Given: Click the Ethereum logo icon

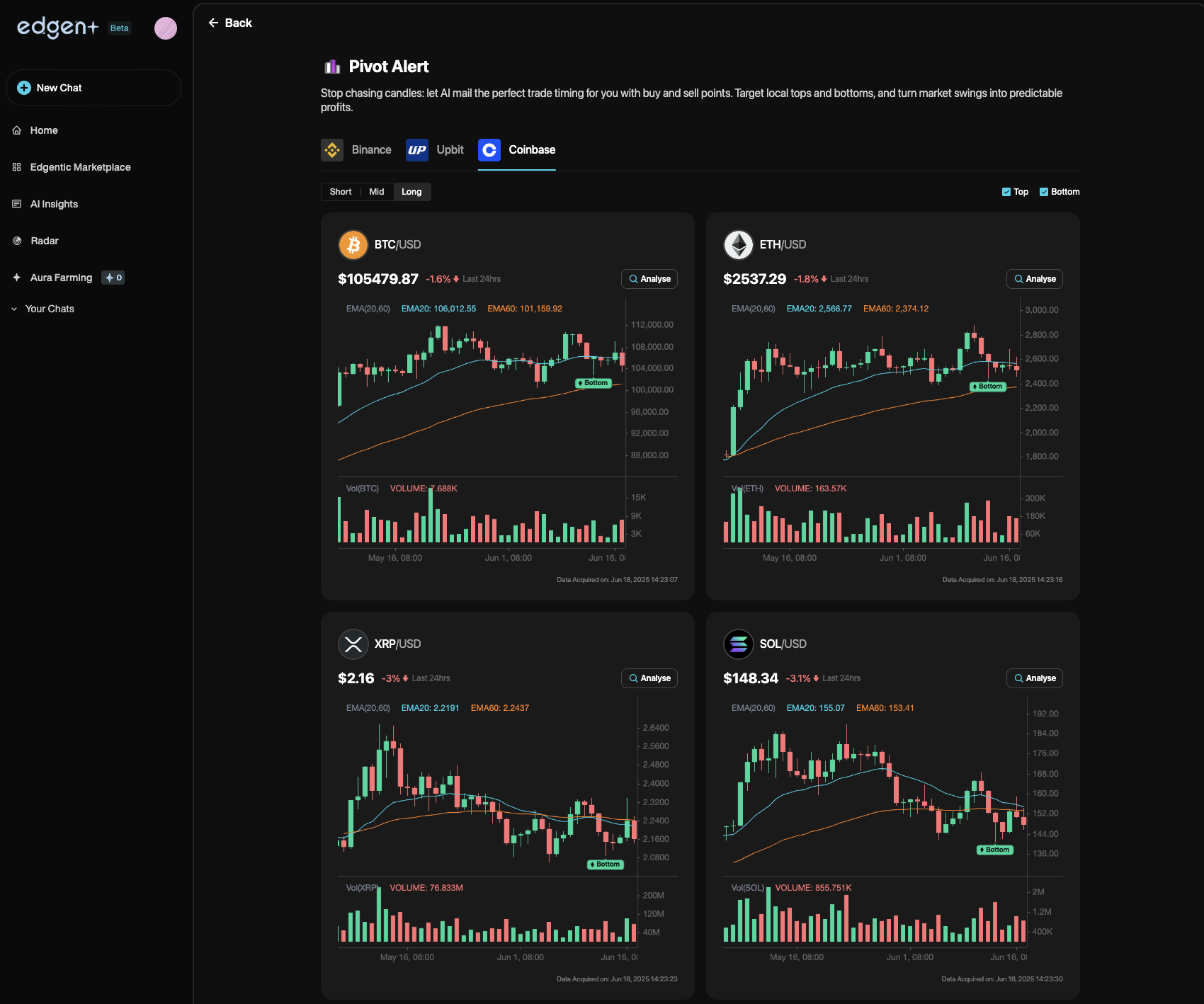Looking at the screenshot, I should (738, 245).
